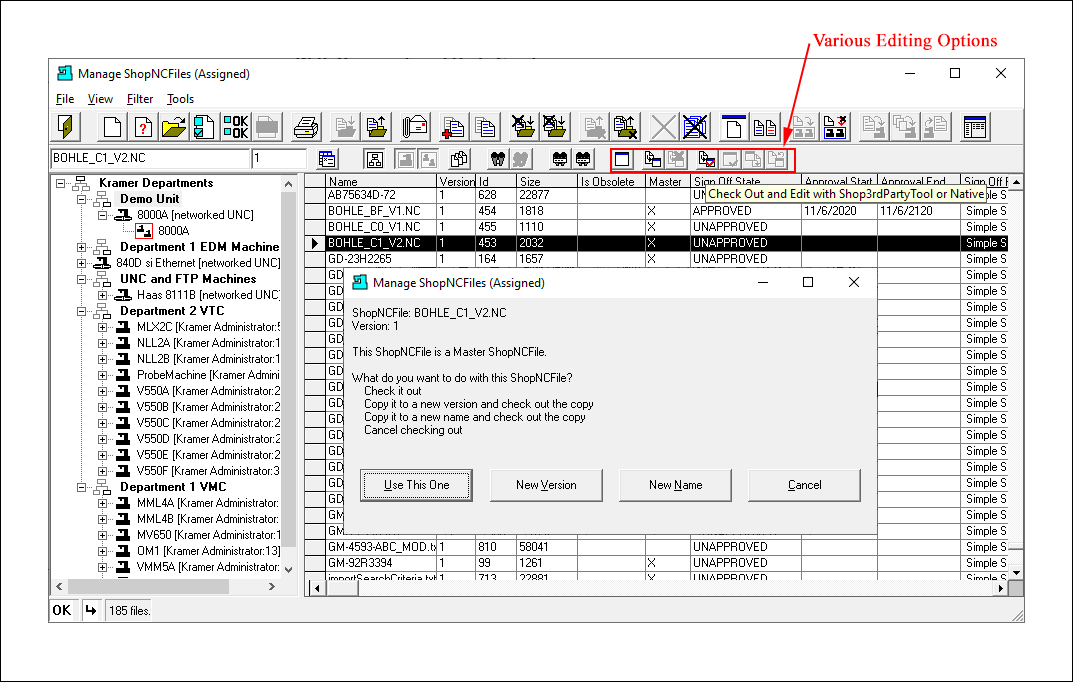Click the blank new document toolbar icon
The image size is (1073, 682).
click(x=112, y=127)
